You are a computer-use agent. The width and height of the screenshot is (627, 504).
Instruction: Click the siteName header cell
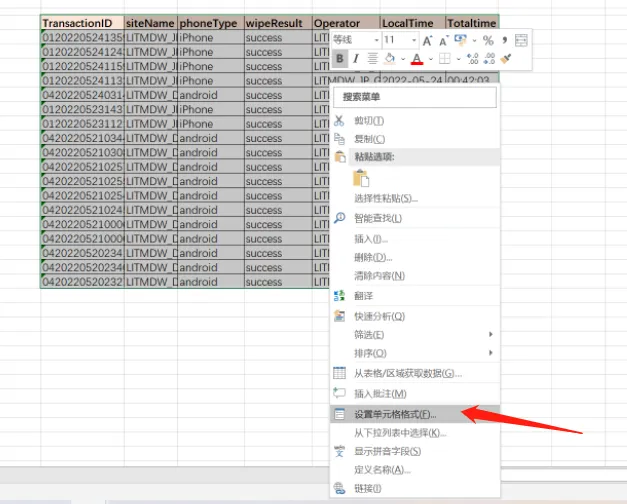click(151, 23)
